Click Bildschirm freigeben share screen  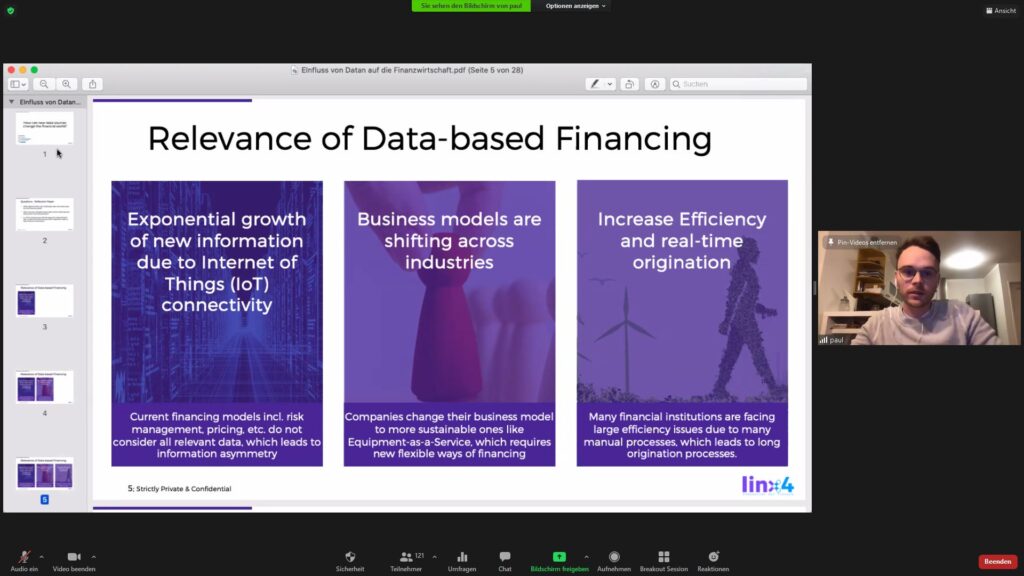coord(559,560)
